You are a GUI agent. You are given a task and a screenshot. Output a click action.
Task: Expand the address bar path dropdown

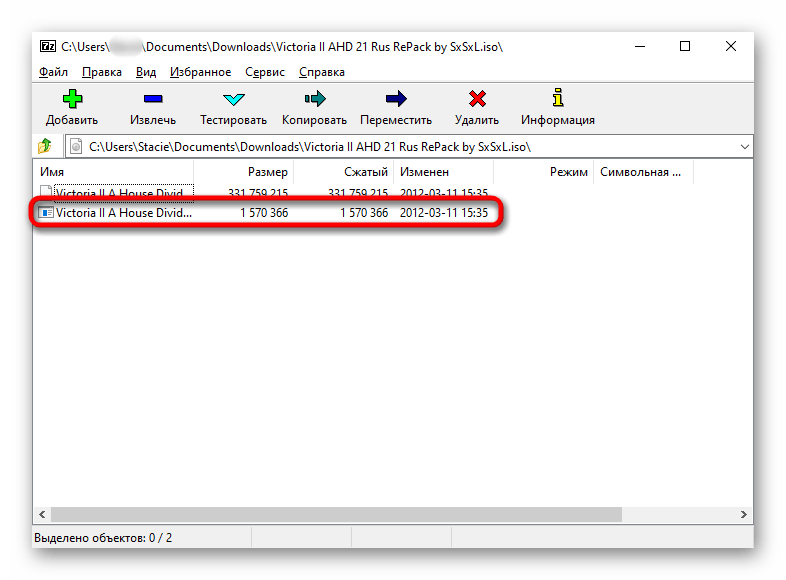[744, 147]
